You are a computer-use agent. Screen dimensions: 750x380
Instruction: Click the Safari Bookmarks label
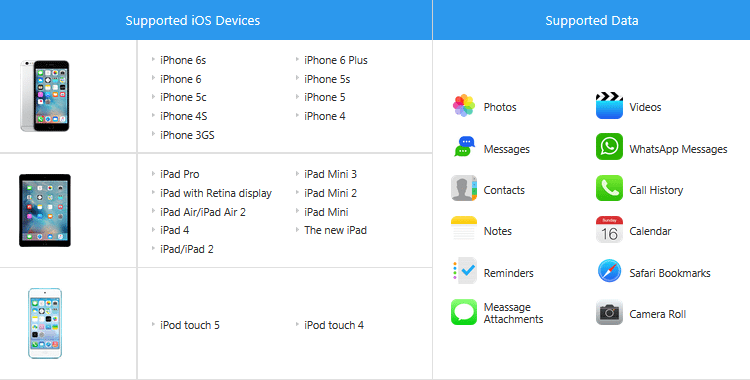pyautogui.click(x=670, y=273)
